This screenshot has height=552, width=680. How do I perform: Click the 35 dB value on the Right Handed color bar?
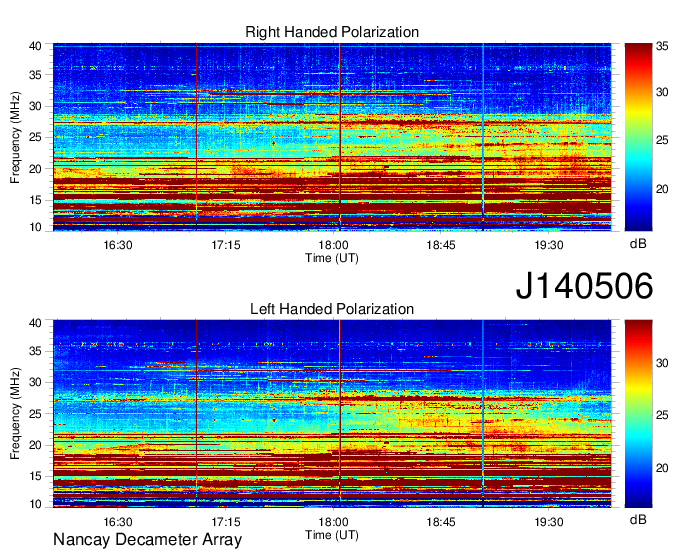point(662,46)
